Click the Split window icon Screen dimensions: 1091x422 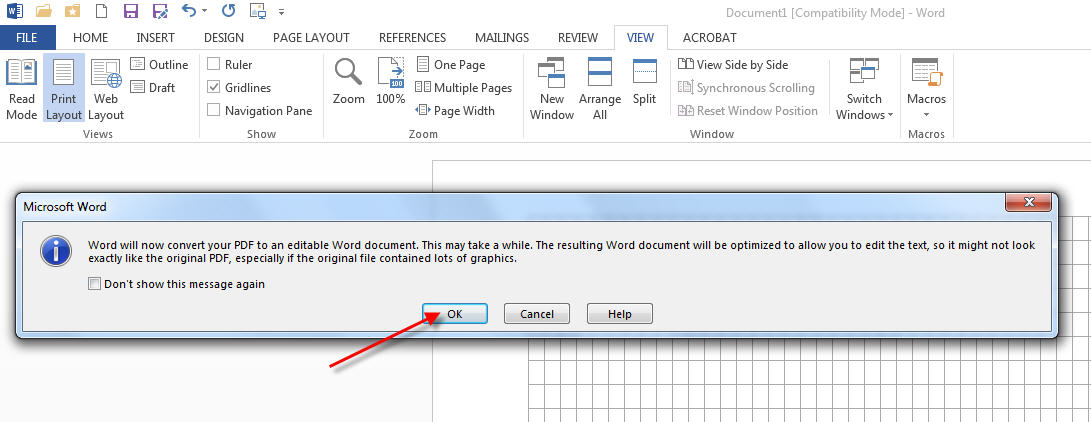point(644,82)
